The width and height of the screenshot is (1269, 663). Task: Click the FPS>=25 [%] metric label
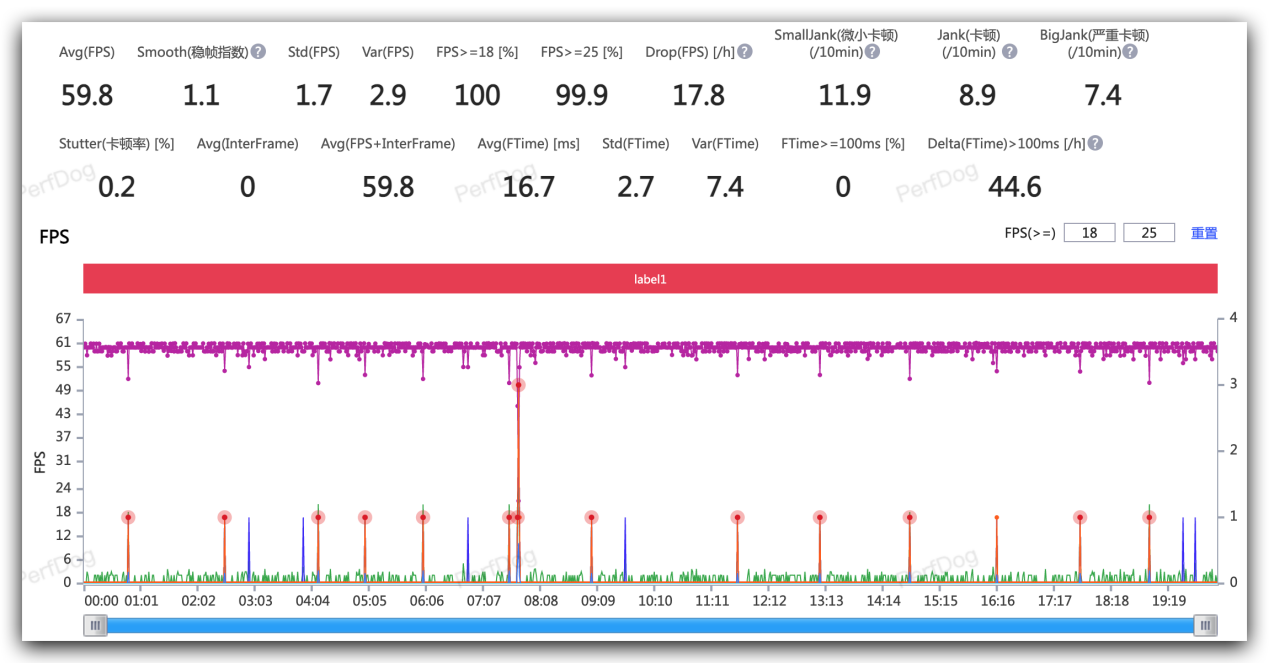tap(581, 52)
